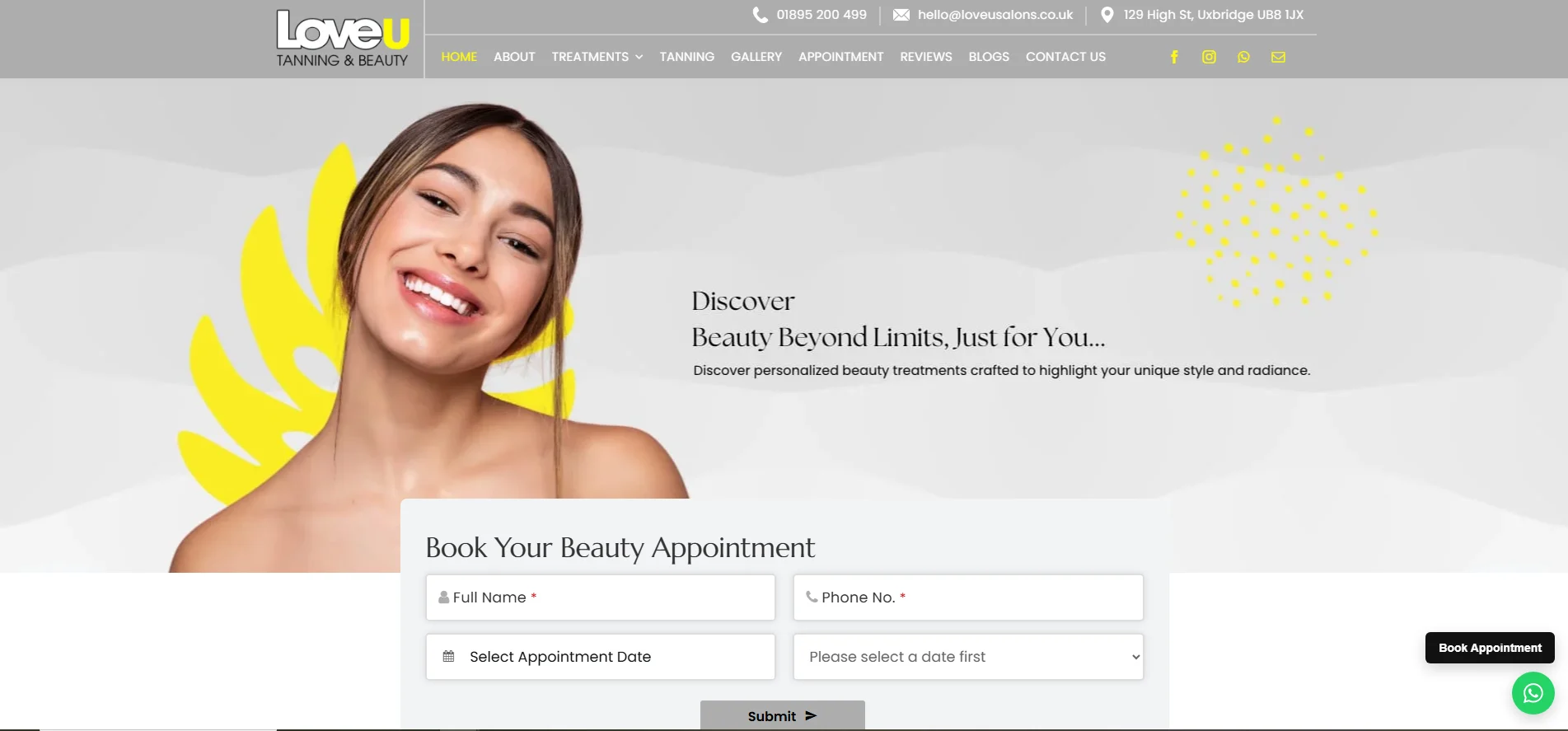Screen dimensions: 1568x731
Task: Click the map pin location icon
Action: tap(1107, 15)
